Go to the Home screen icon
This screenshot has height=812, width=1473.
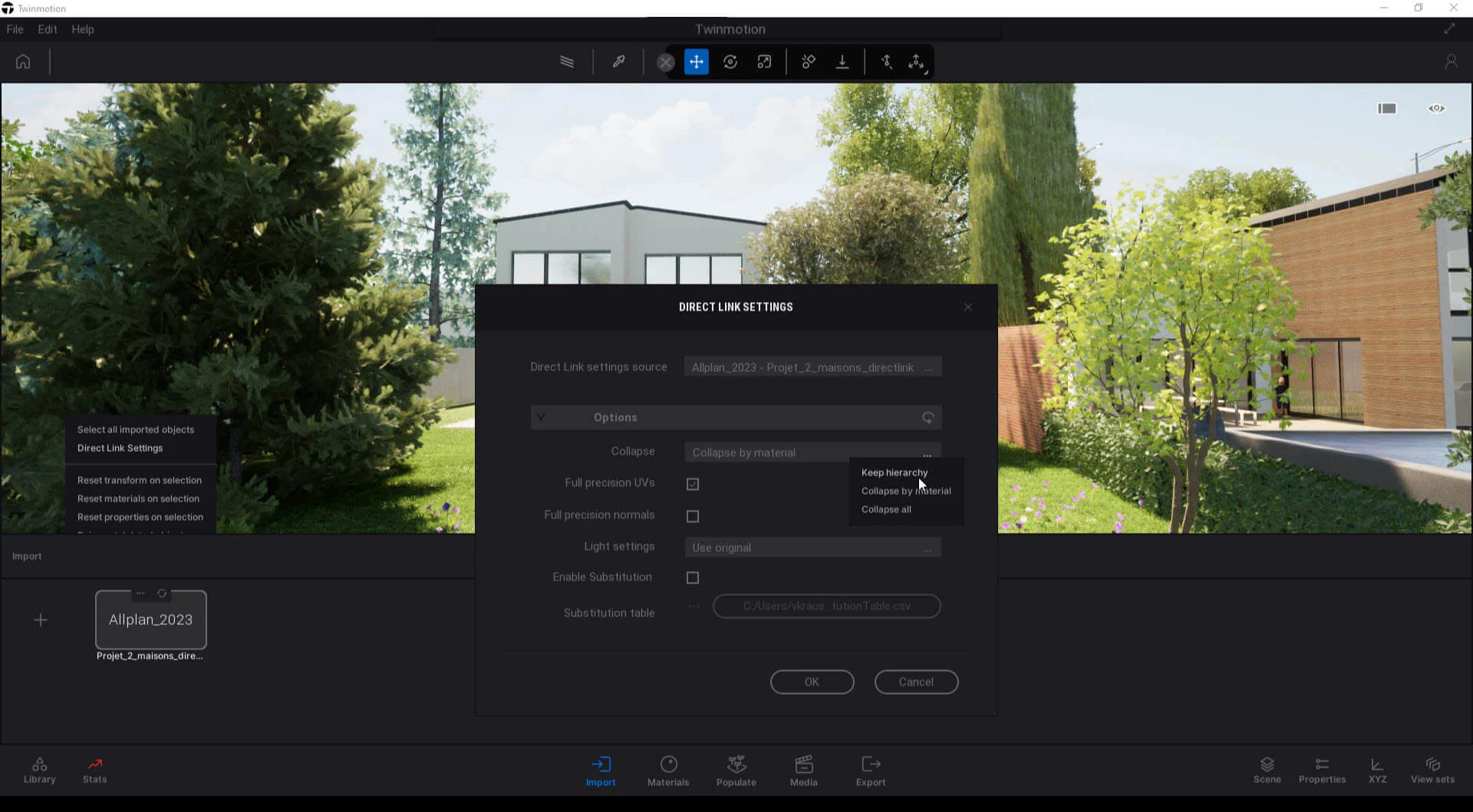click(x=23, y=61)
